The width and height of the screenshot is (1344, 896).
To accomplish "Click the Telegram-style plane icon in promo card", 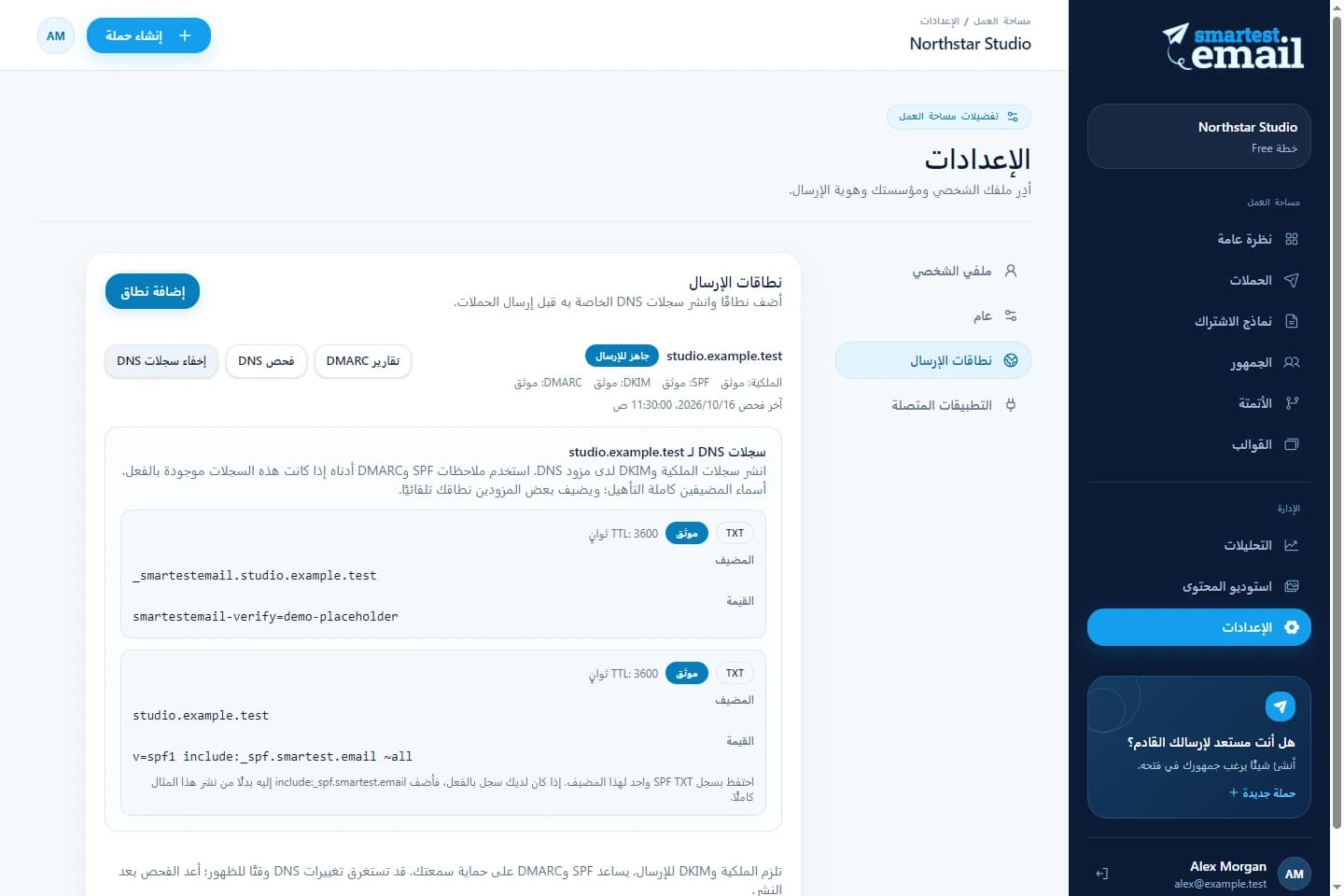I will [1281, 707].
